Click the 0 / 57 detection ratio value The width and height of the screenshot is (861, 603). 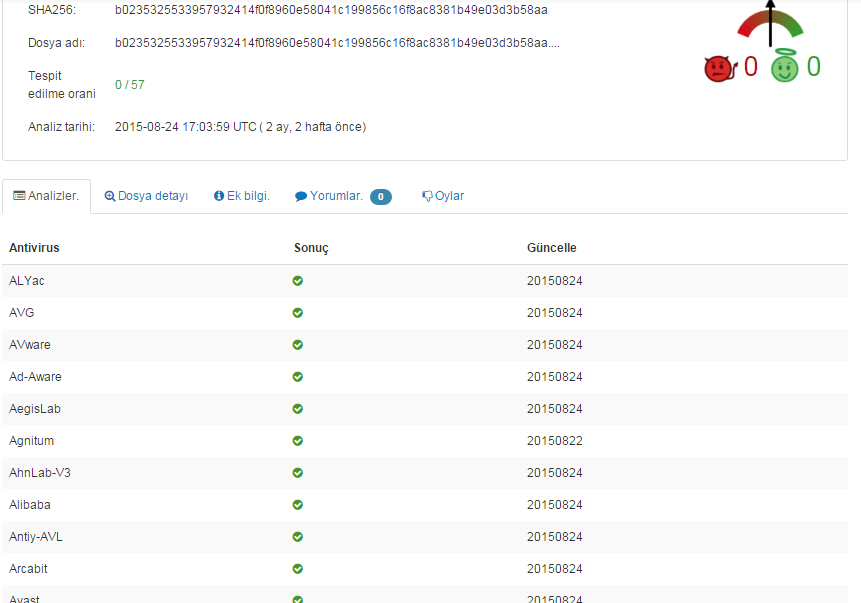click(130, 85)
